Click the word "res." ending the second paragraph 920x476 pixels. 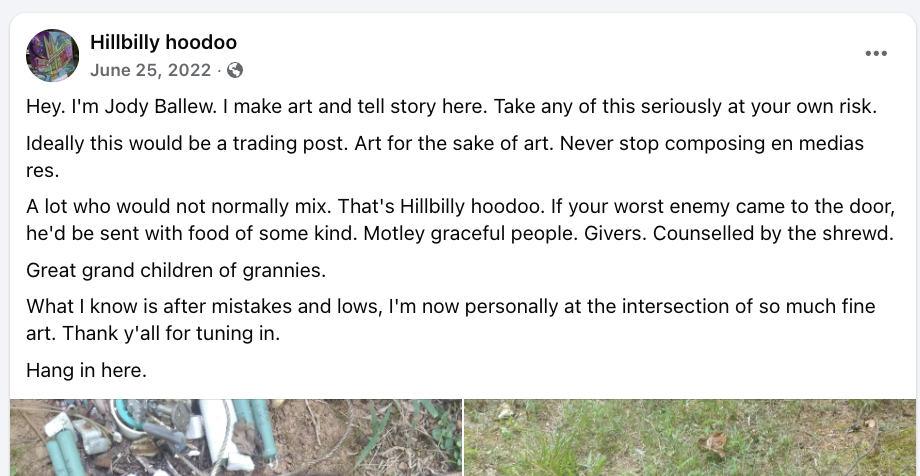[x=43, y=170]
